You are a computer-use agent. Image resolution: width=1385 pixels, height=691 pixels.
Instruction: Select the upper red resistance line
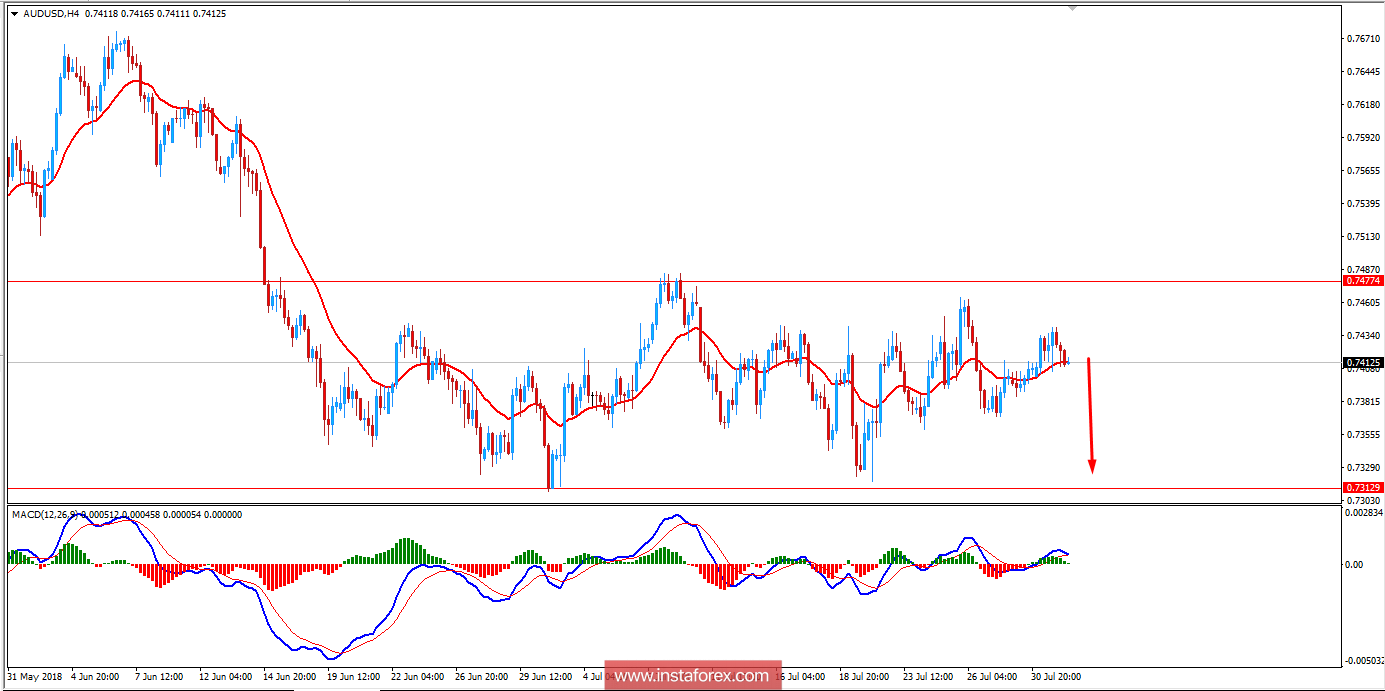(600, 281)
